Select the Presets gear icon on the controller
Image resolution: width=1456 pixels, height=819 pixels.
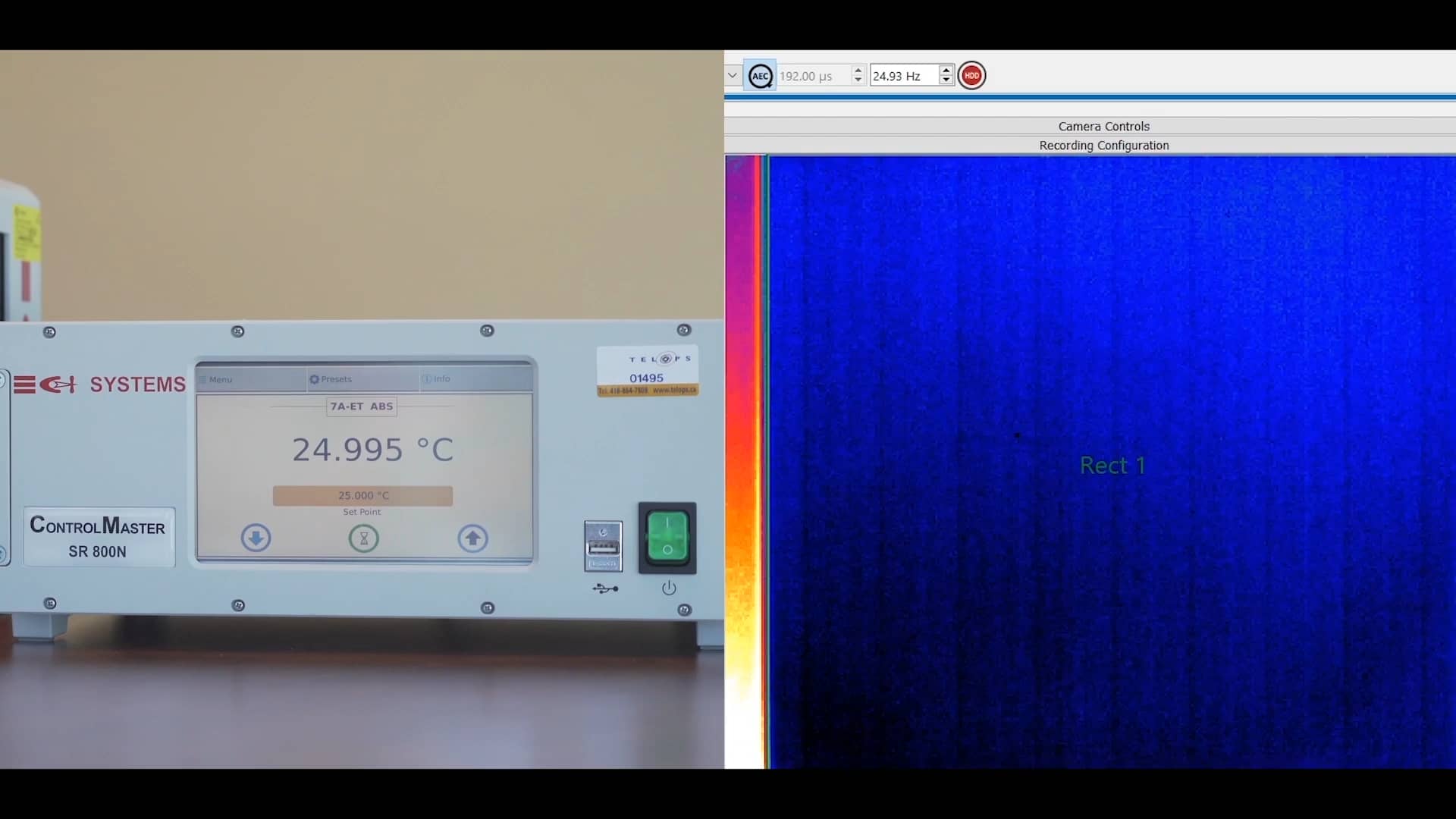315,379
